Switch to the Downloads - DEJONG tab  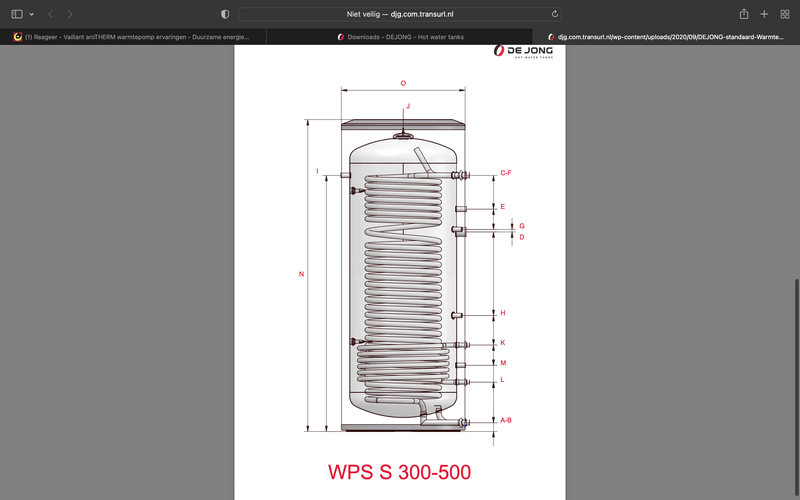point(399,37)
